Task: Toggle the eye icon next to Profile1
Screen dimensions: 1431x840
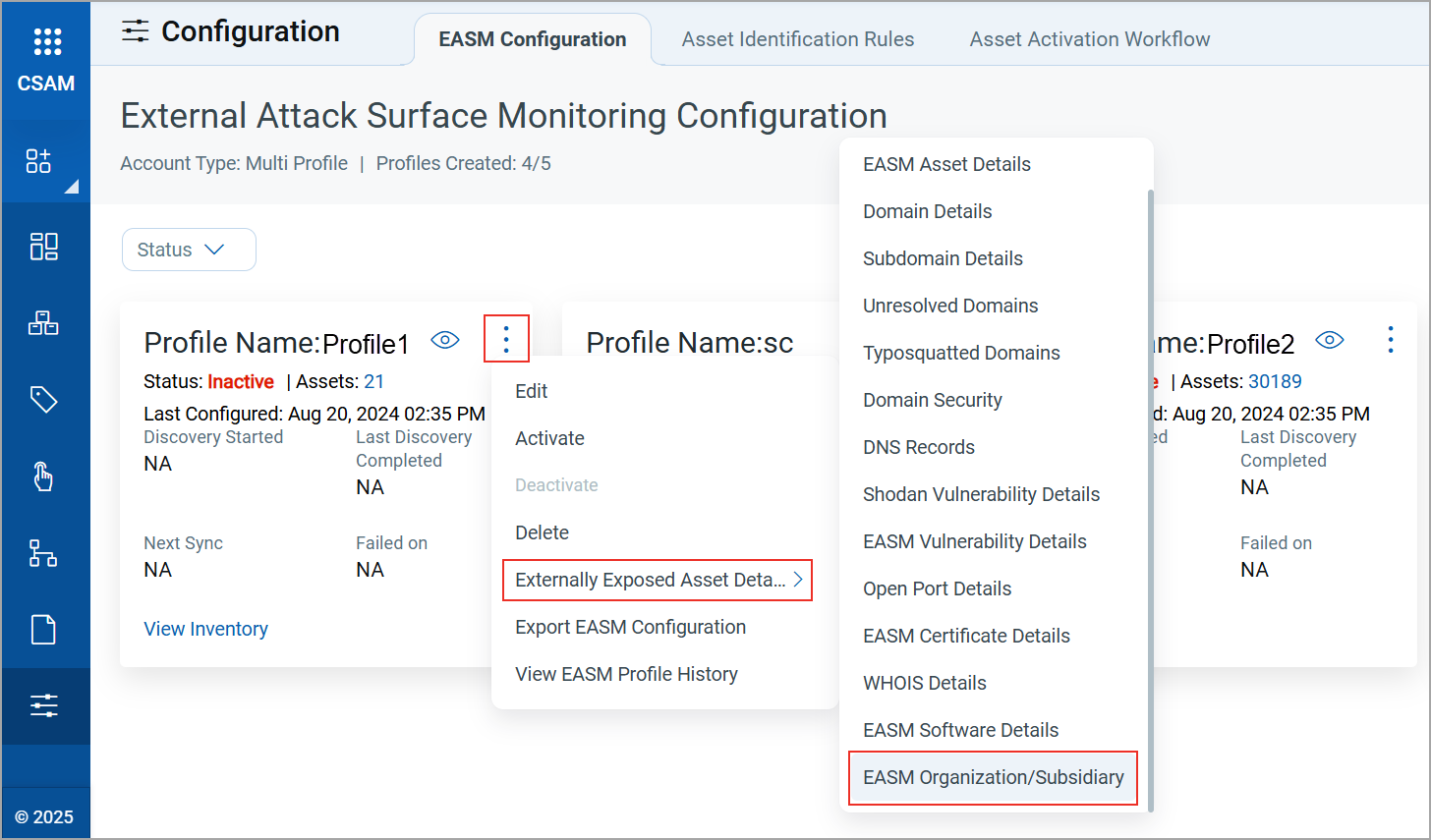Action: 445,340
